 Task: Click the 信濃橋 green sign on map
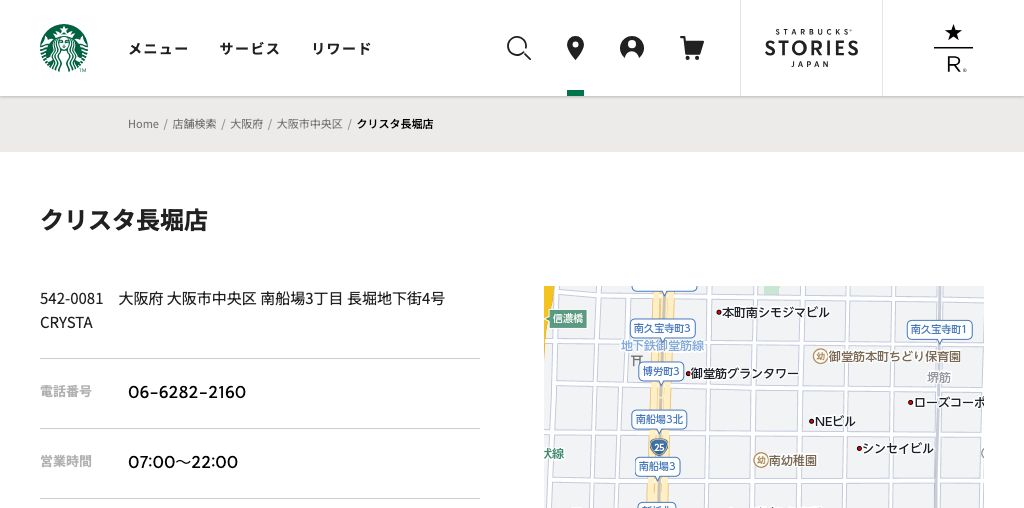click(566, 319)
